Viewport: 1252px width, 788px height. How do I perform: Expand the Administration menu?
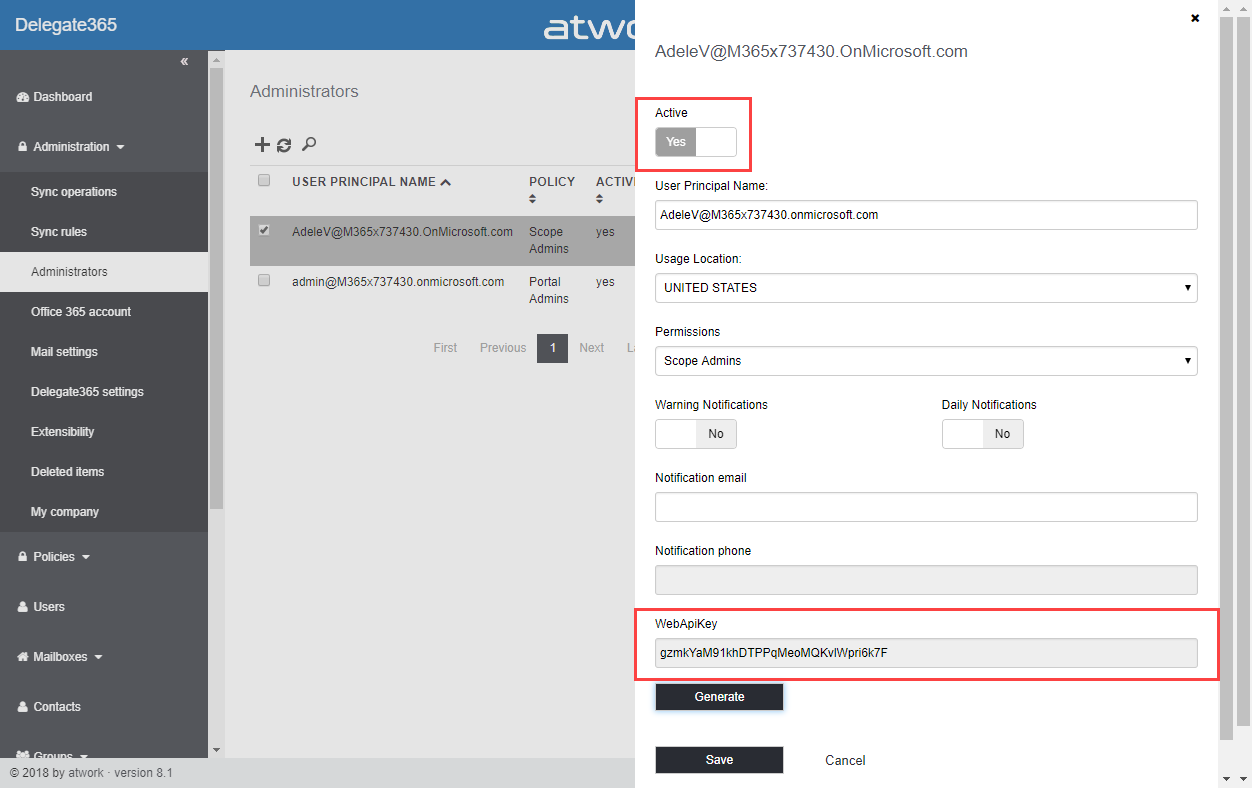[79, 147]
